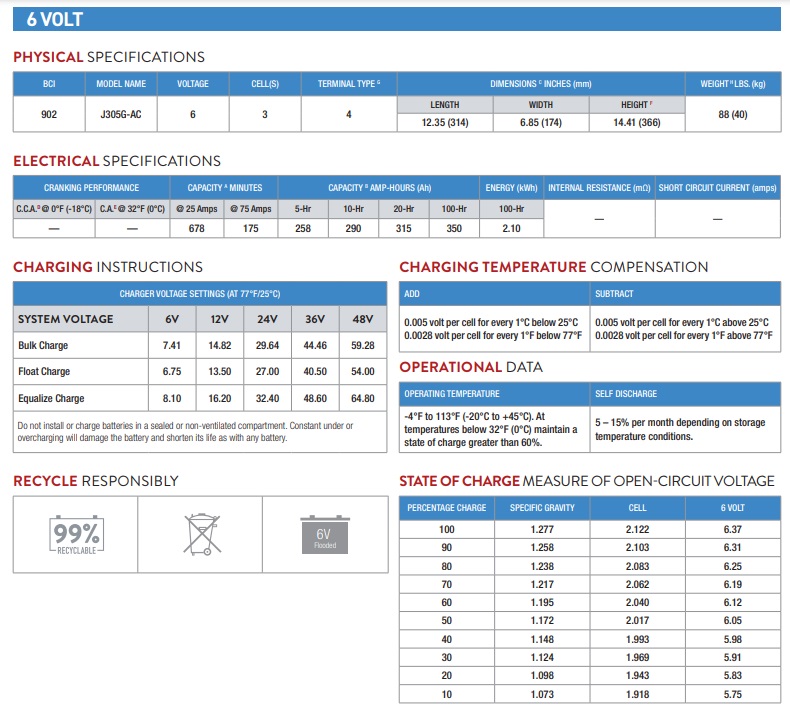Select specific gravity 1.172 at 50%
This screenshot has width=790, height=719.
click(x=542, y=620)
